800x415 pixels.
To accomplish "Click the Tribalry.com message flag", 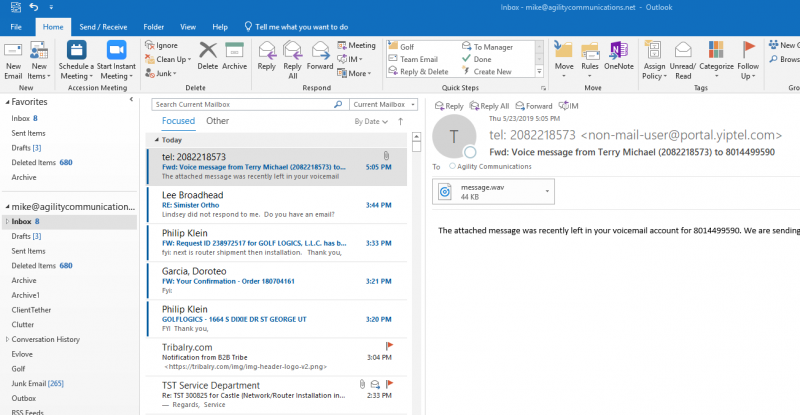I will pyautogui.click(x=389, y=346).
